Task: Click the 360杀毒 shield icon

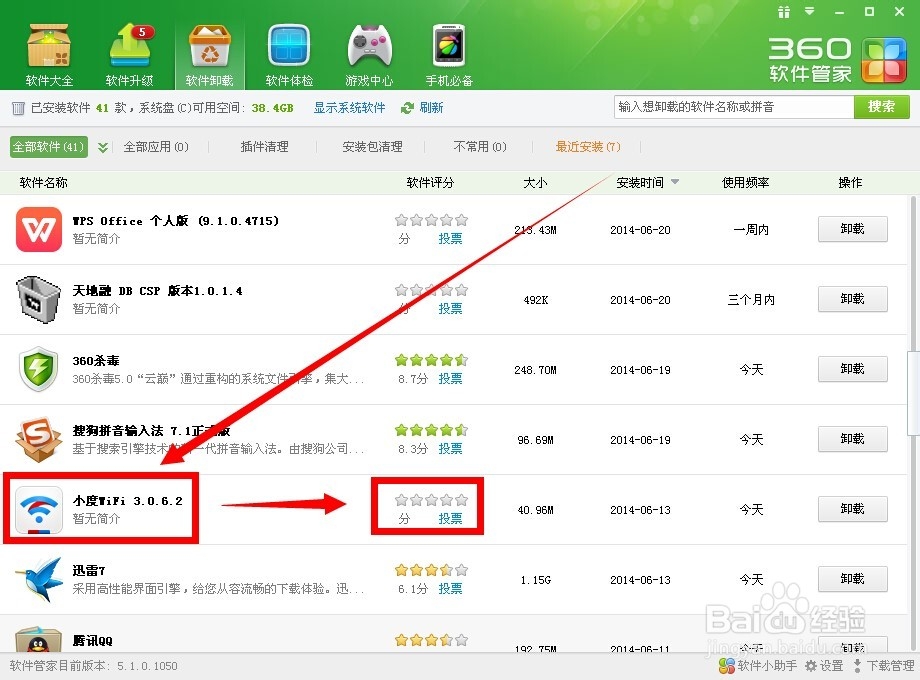Action: (38, 369)
